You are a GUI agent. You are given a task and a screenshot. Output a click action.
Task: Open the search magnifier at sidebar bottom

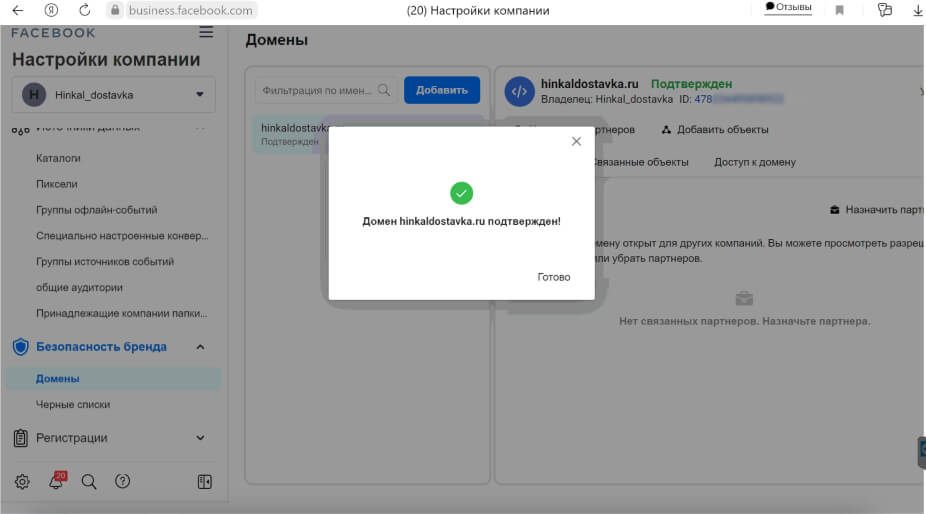pyautogui.click(x=89, y=482)
